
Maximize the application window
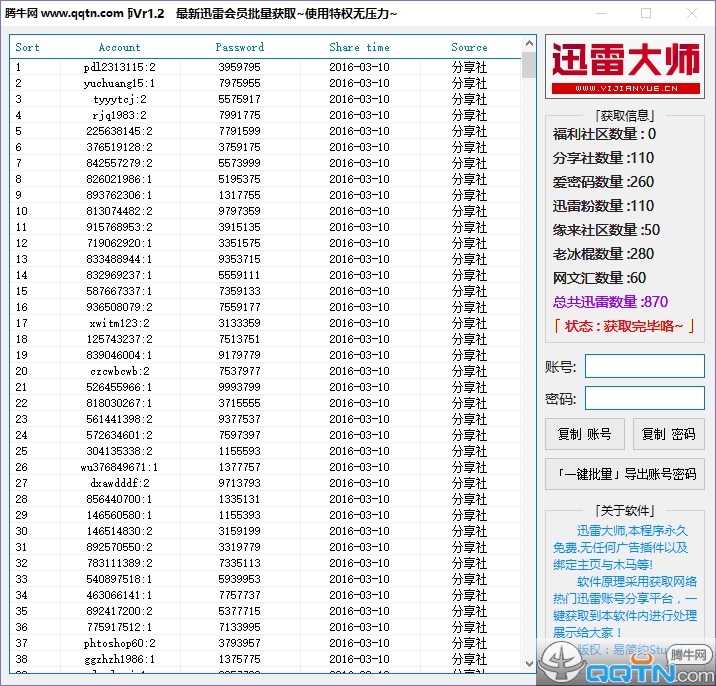tap(646, 13)
